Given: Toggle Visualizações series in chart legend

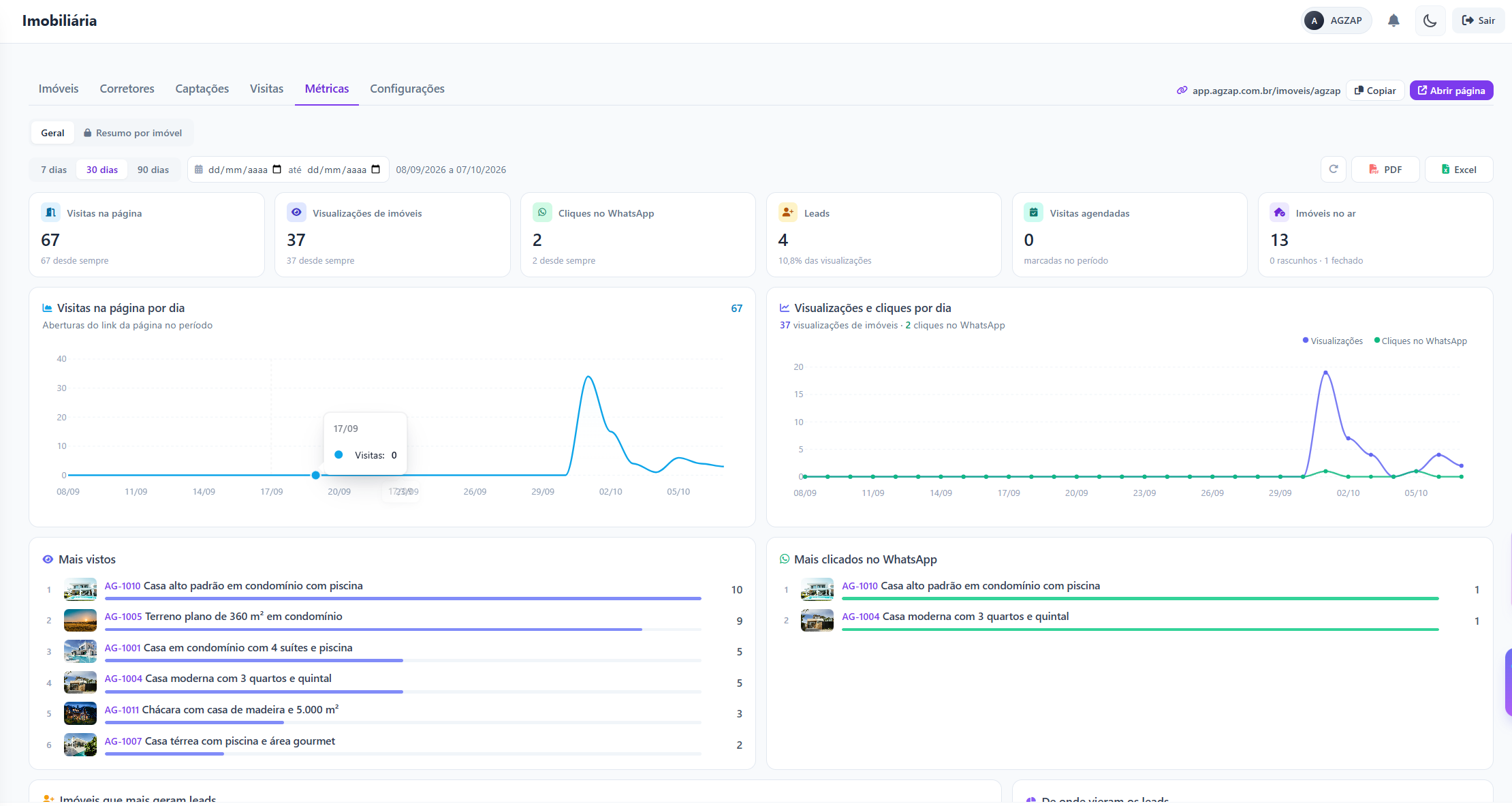Looking at the screenshot, I should (x=1333, y=341).
